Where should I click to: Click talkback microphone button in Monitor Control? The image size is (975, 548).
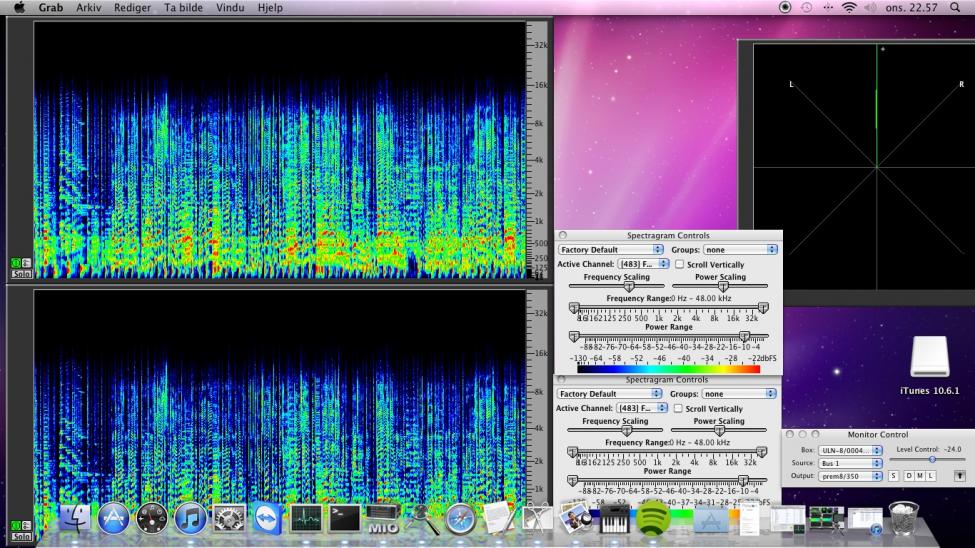click(x=959, y=476)
